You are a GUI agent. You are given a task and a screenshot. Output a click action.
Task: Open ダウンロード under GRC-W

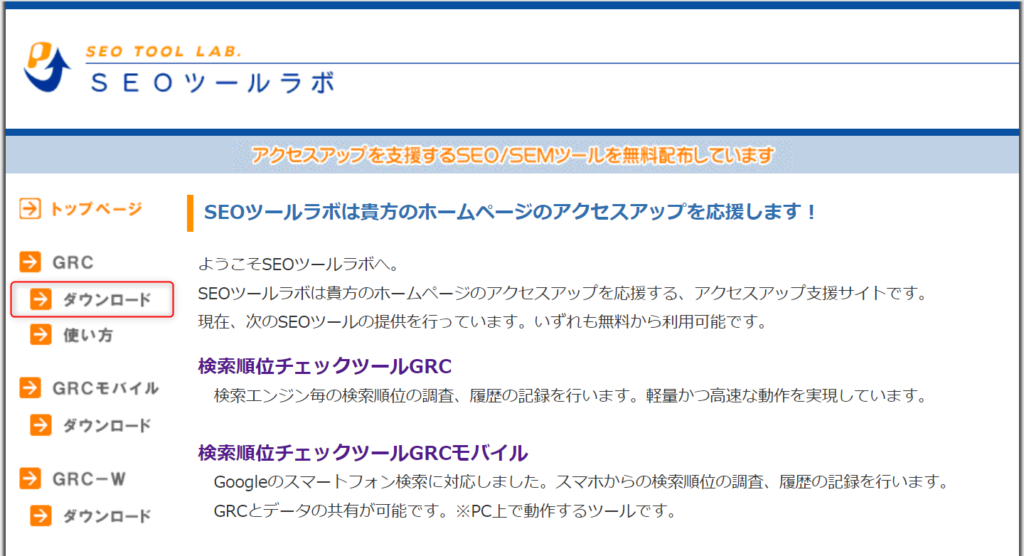tap(107, 516)
